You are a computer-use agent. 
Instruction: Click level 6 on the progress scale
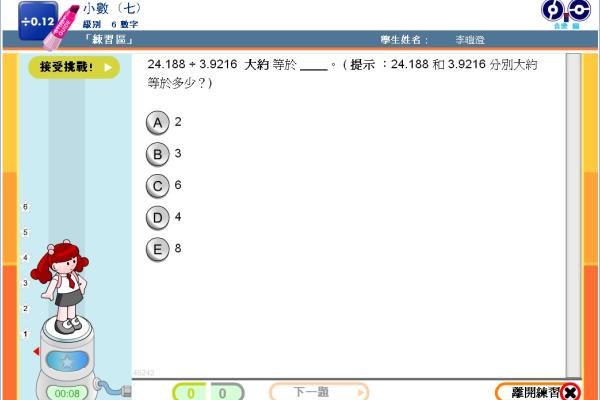coord(26,207)
